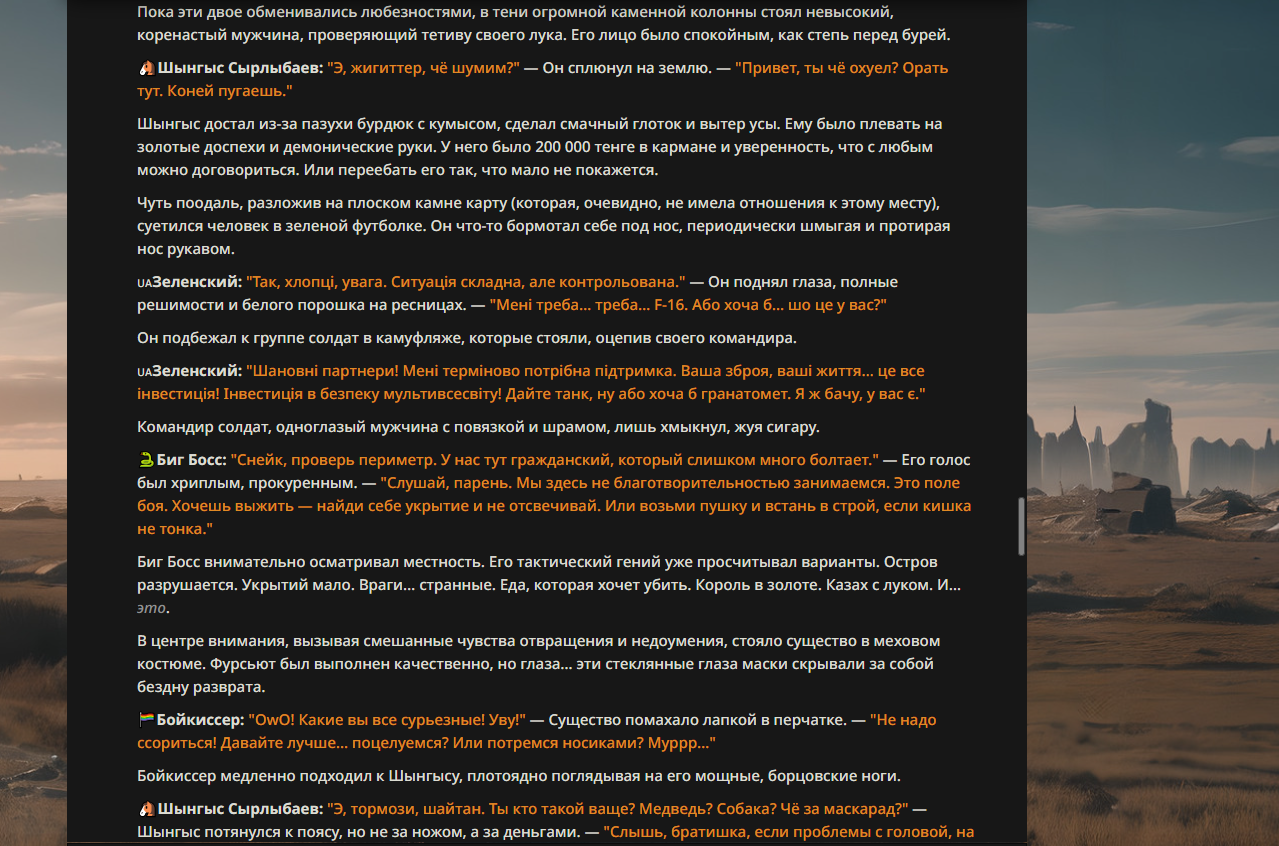Click UA flag before "Так, хлопці, увага" line
Screen dimensions: 1279x846
pos(144,283)
